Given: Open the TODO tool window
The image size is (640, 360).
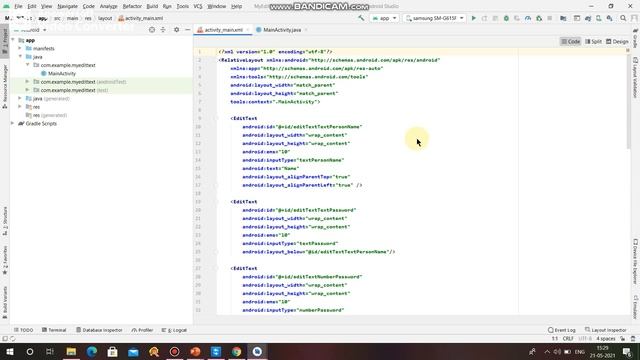Looking at the screenshot, I should tap(24, 330).
